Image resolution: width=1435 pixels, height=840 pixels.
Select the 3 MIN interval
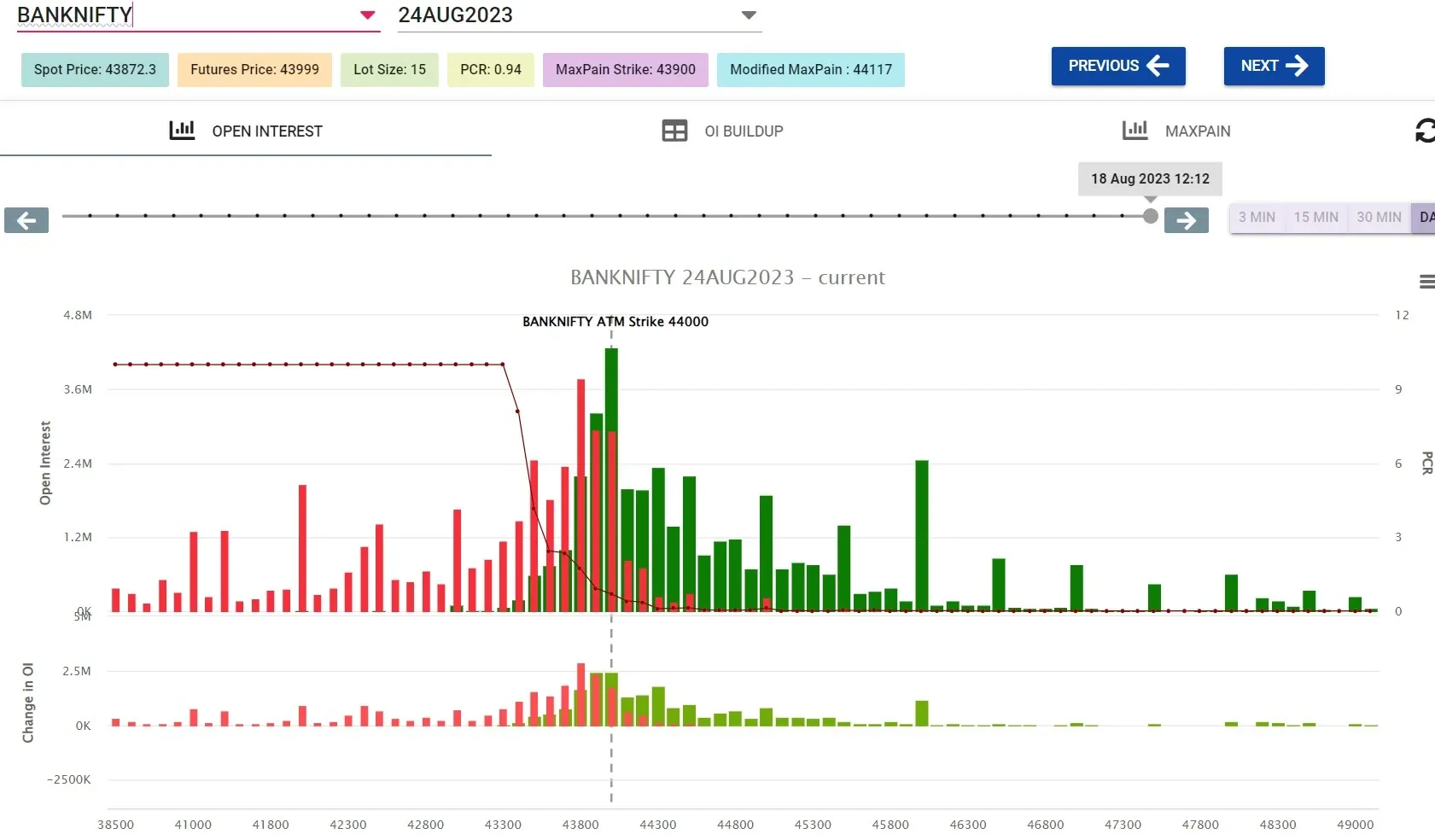1257,217
